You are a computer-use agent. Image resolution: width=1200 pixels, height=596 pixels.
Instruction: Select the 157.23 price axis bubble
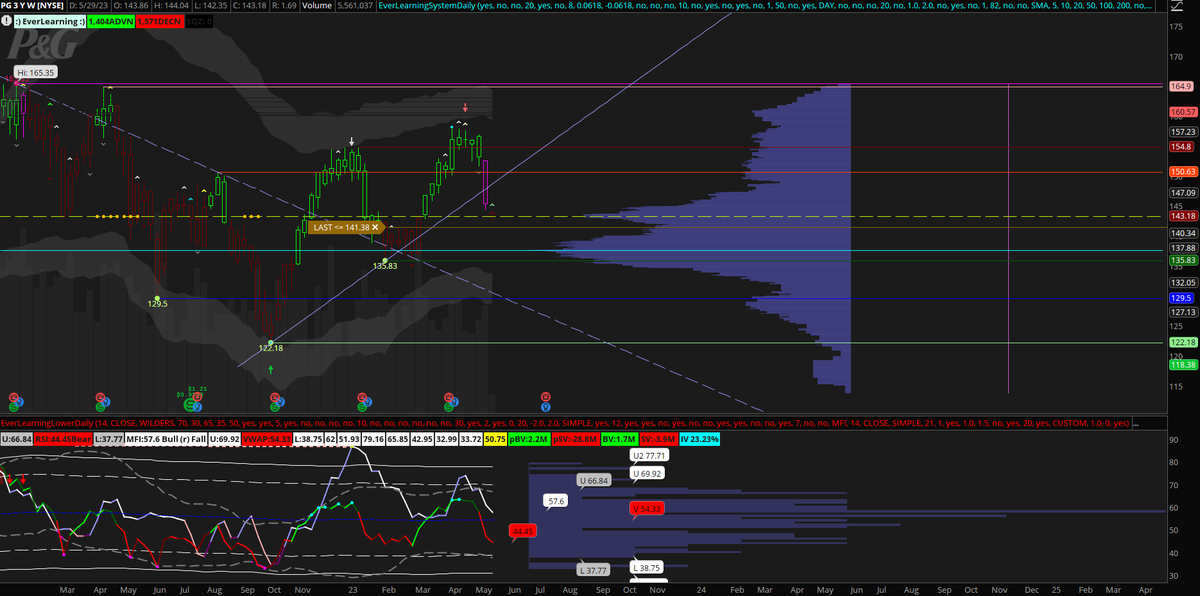pyautogui.click(x=1183, y=131)
